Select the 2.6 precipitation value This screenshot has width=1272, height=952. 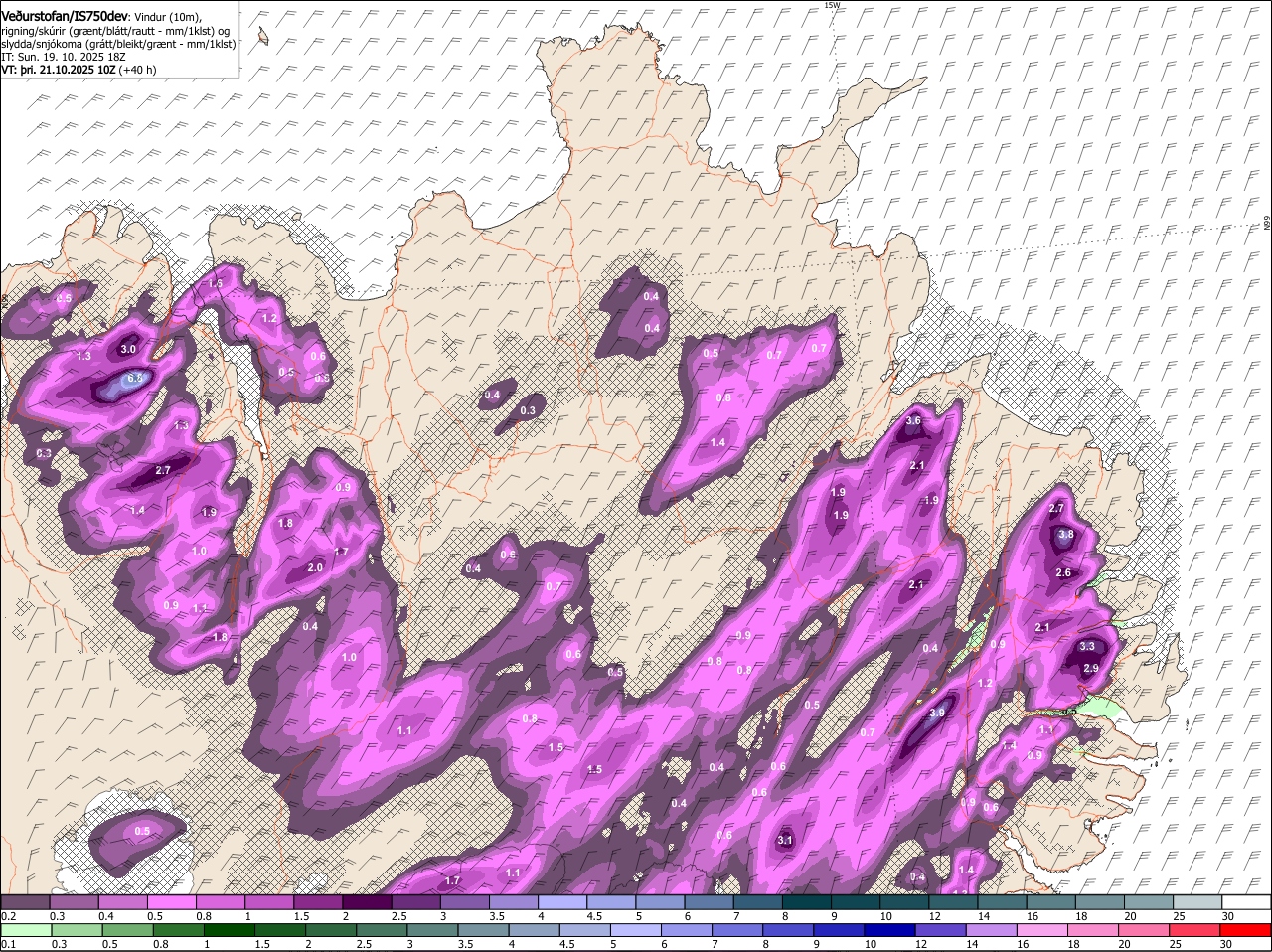[1063, 573]
